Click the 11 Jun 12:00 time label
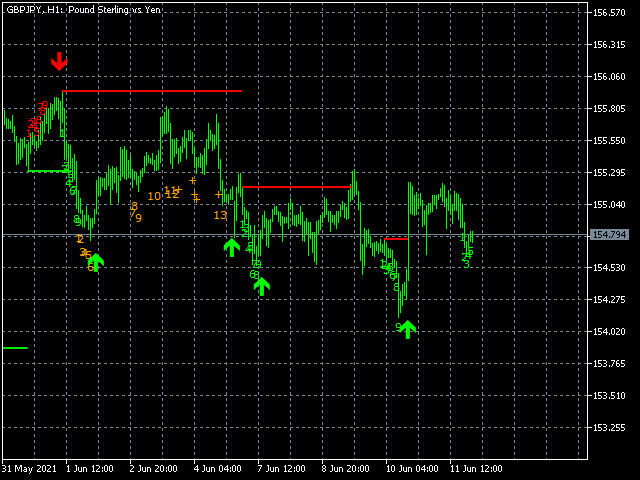 click(x=476, y=469)
